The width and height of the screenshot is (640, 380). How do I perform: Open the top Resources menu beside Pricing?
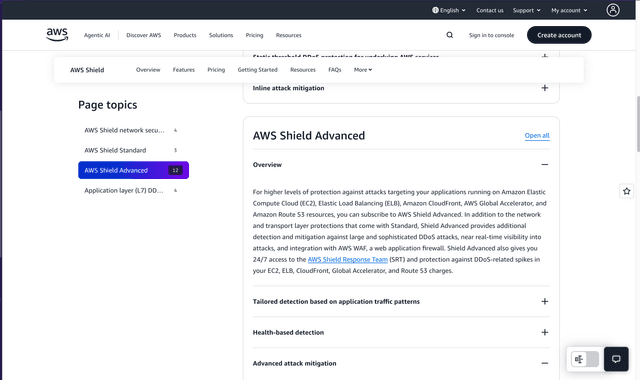coord(289,35)
